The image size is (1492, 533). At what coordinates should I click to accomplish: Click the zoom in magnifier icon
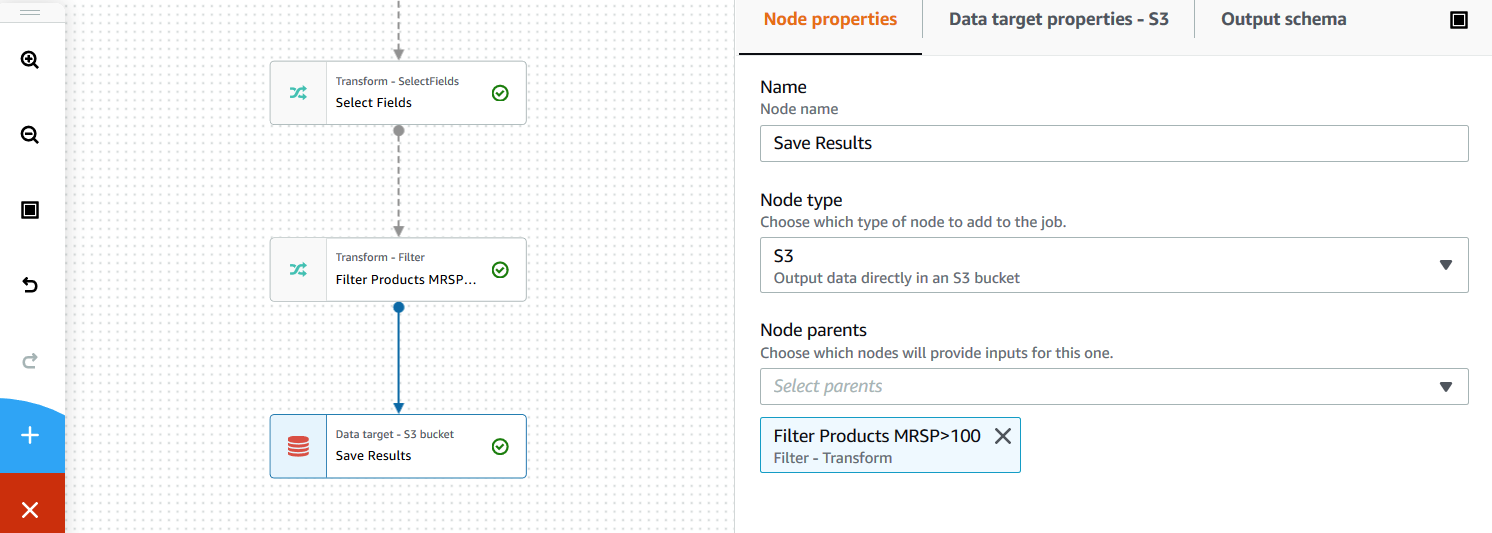coord(30,60)
